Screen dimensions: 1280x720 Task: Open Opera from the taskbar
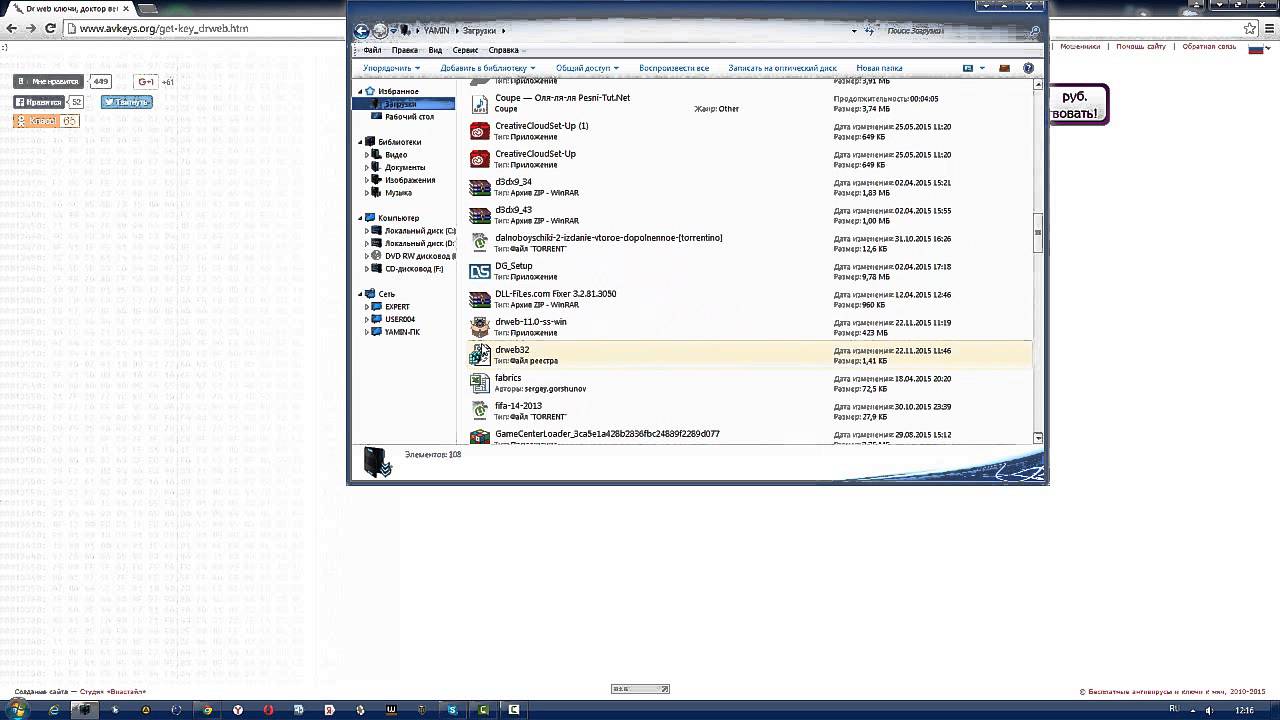(268, 709)
